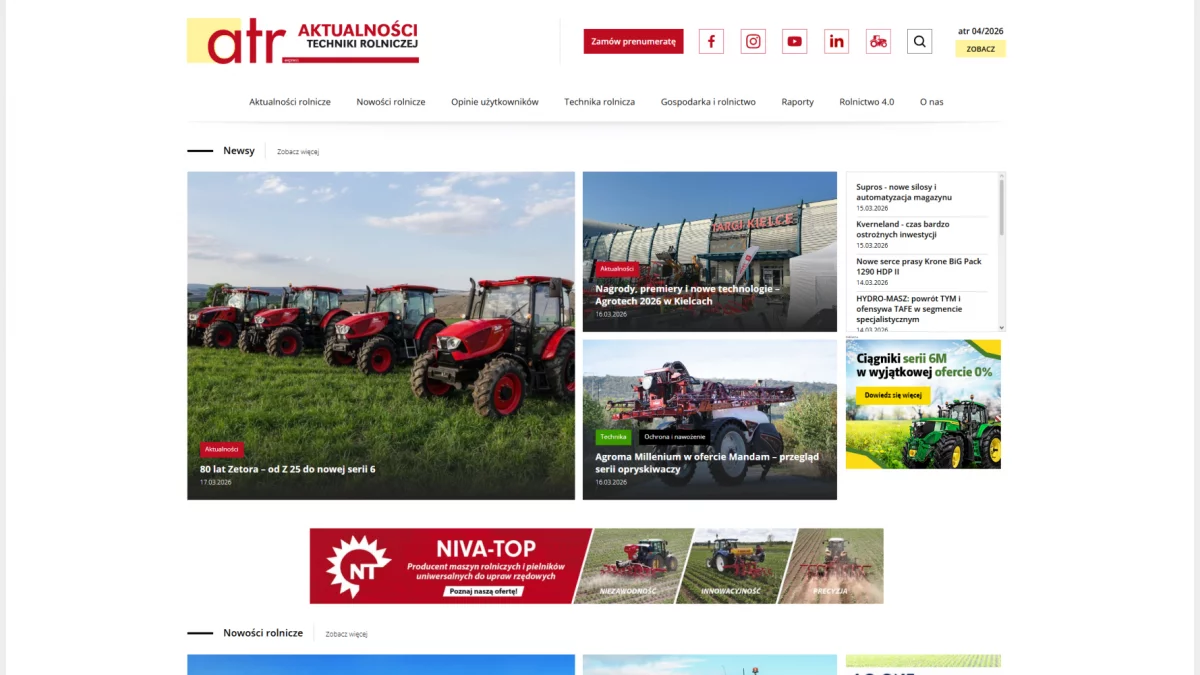Click the Ciągniki serii 6M advertisement
This screenshot has width=1200, height=675.
coord(923,404)
